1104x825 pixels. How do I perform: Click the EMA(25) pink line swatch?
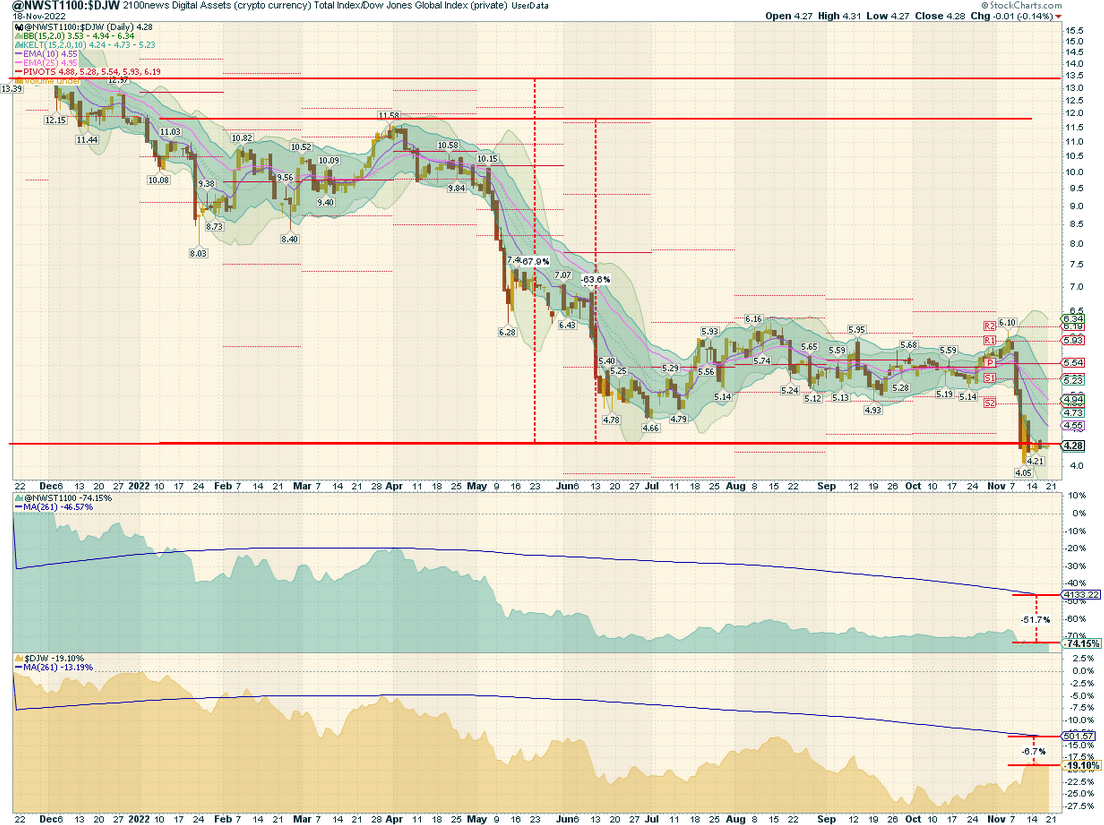19,63
